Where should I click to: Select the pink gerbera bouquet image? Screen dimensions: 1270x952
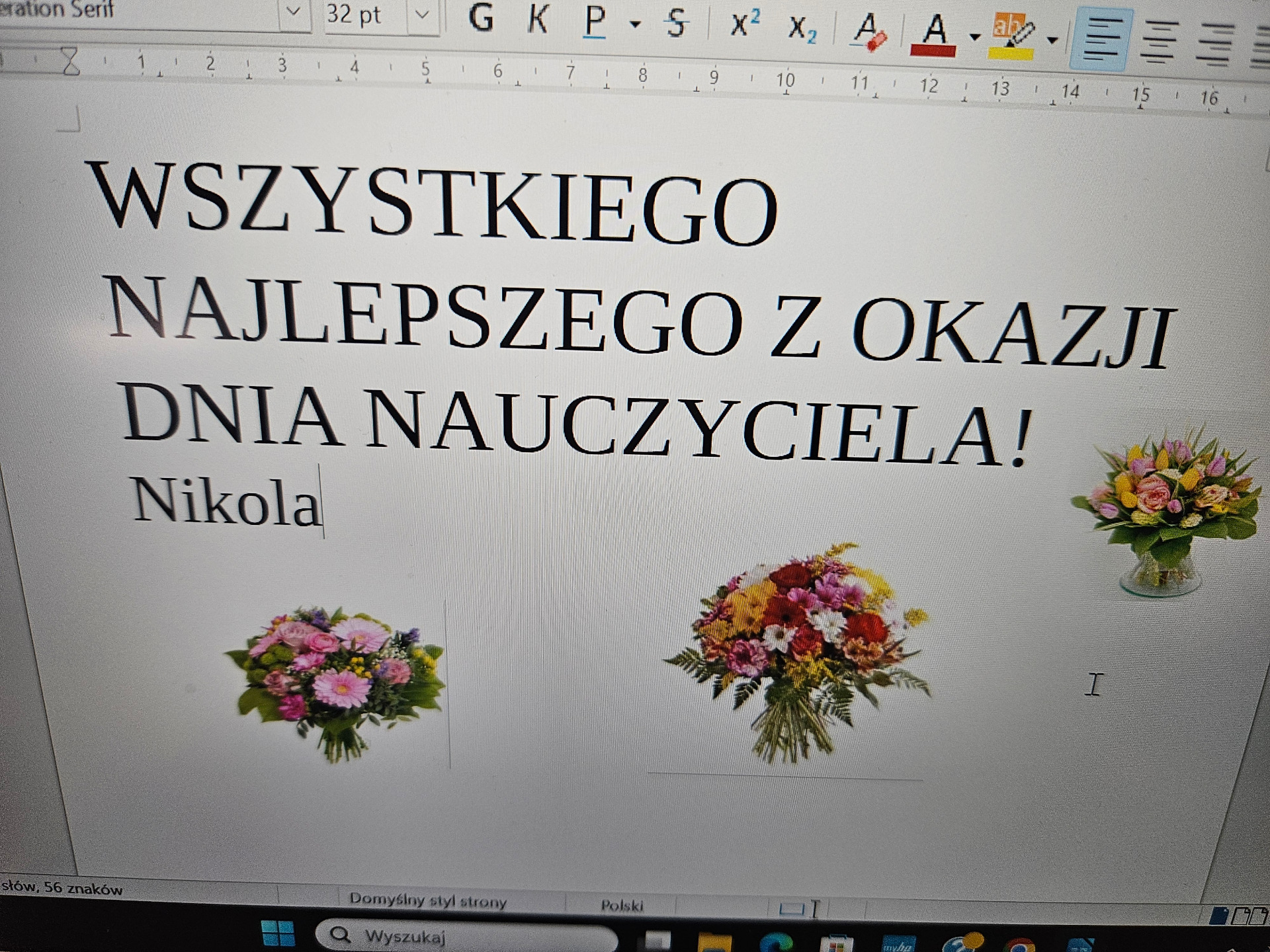coord(336,684)
